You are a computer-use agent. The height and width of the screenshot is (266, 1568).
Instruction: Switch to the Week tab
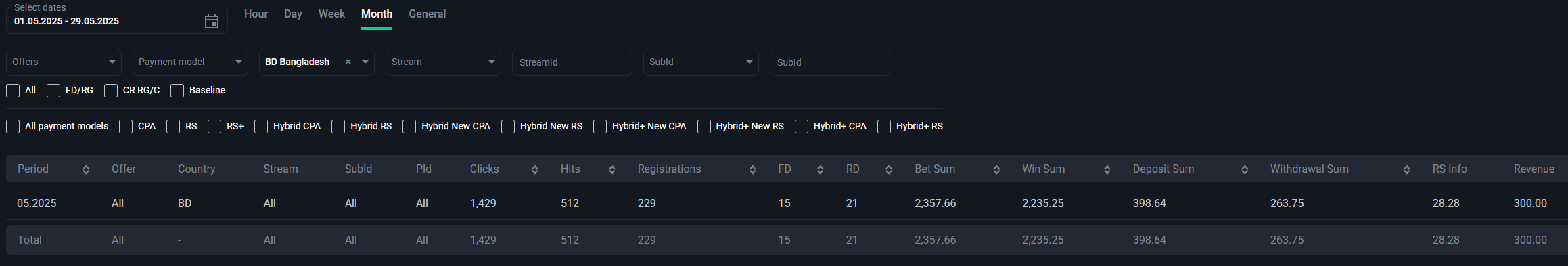point(331,14)
